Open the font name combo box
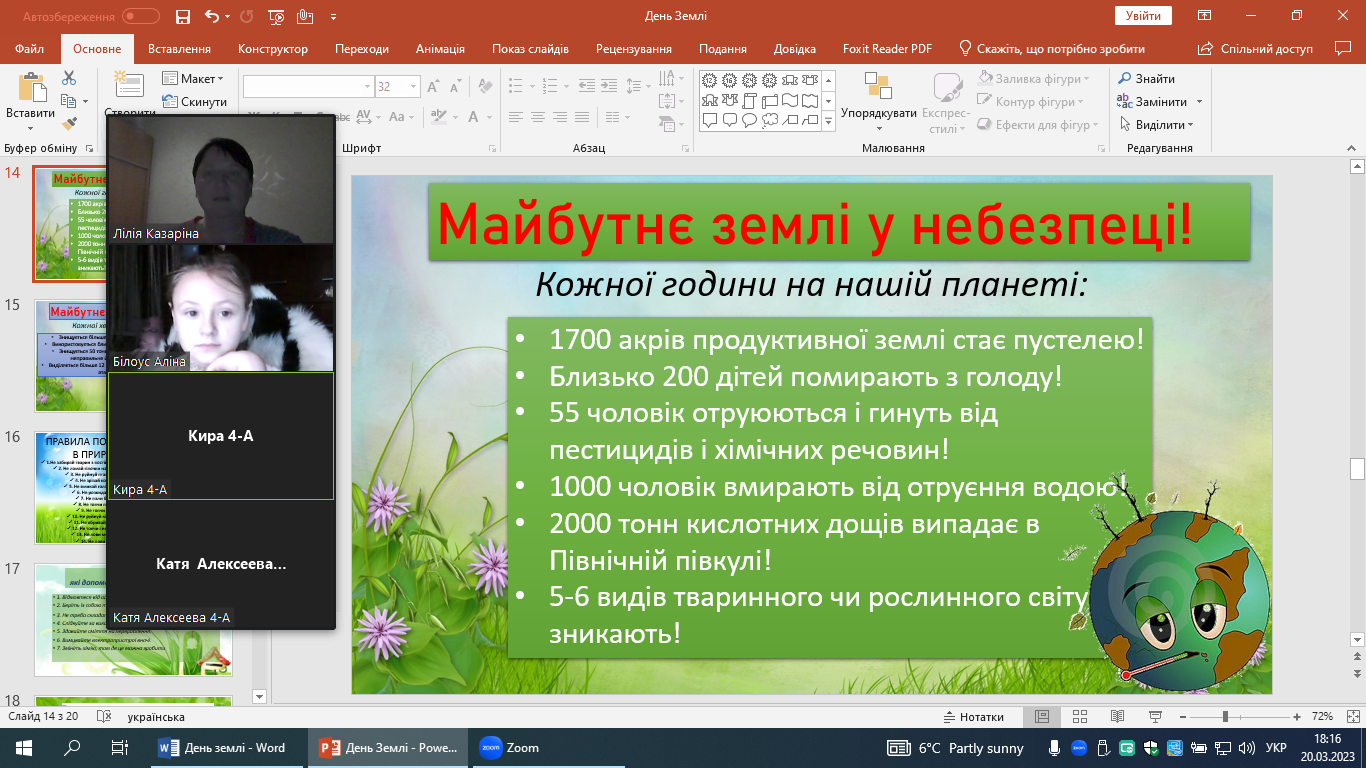This screenshot has width=1366, height=768. [308, 87]
